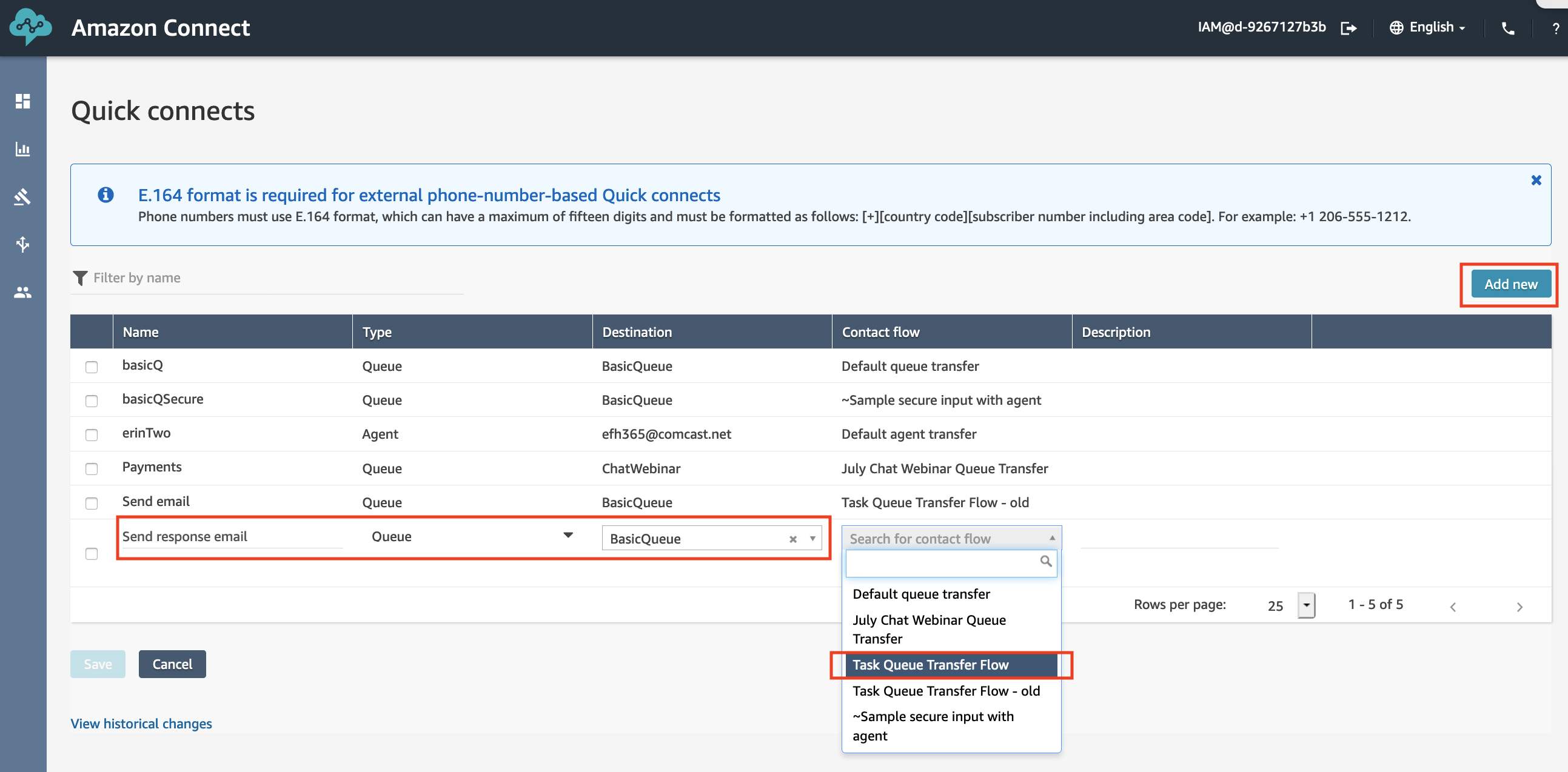
Task: Select the basicQ row checkbox
Action: click(x=92, y=367)
